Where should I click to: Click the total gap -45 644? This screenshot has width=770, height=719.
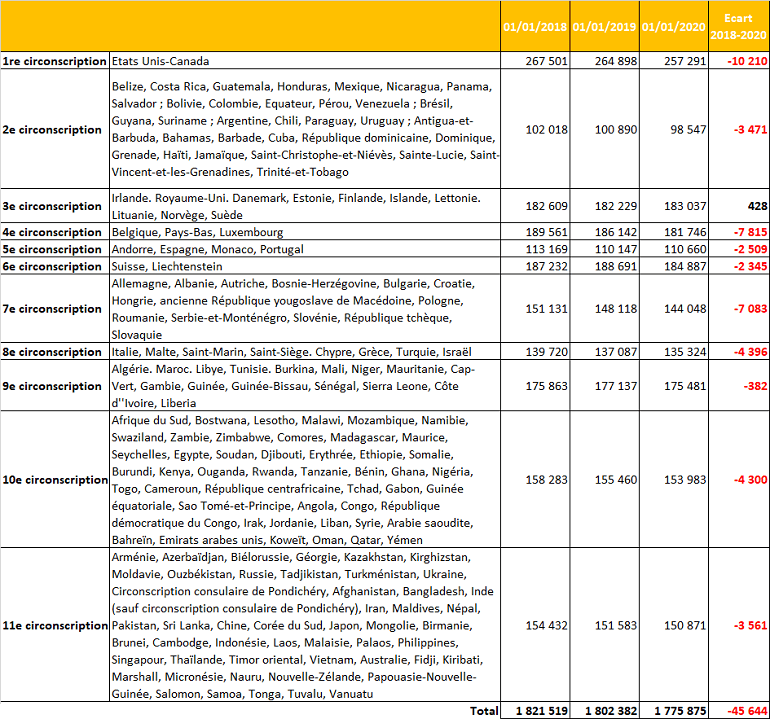tap(747, 711)
